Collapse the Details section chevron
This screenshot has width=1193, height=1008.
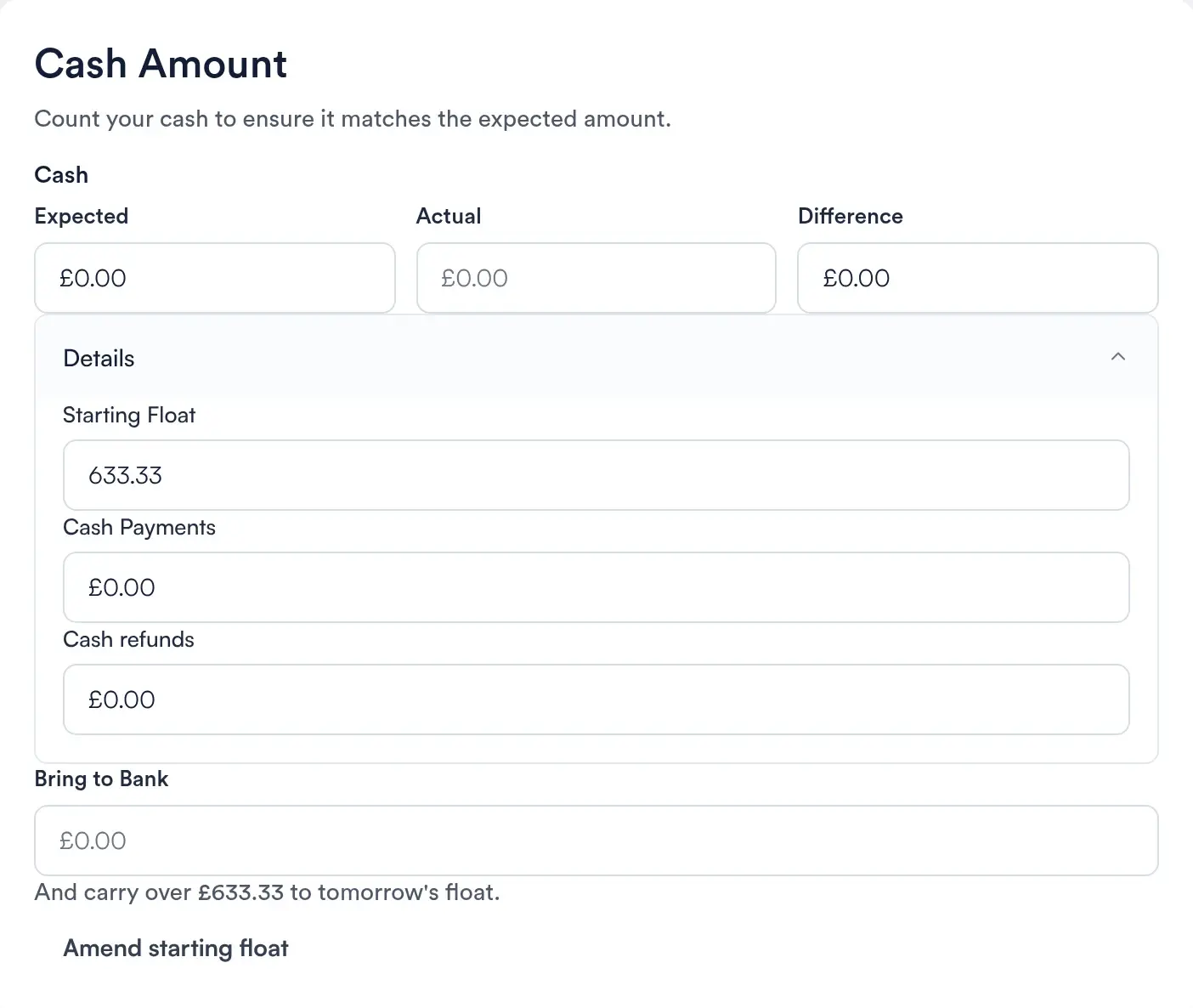1117,357
